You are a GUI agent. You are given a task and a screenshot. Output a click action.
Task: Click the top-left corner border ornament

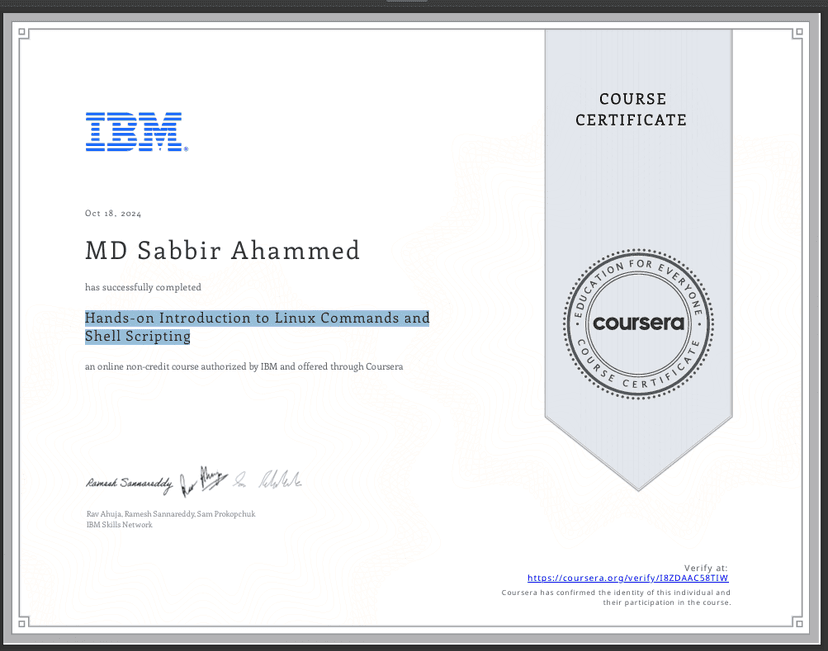click(23, 33)
